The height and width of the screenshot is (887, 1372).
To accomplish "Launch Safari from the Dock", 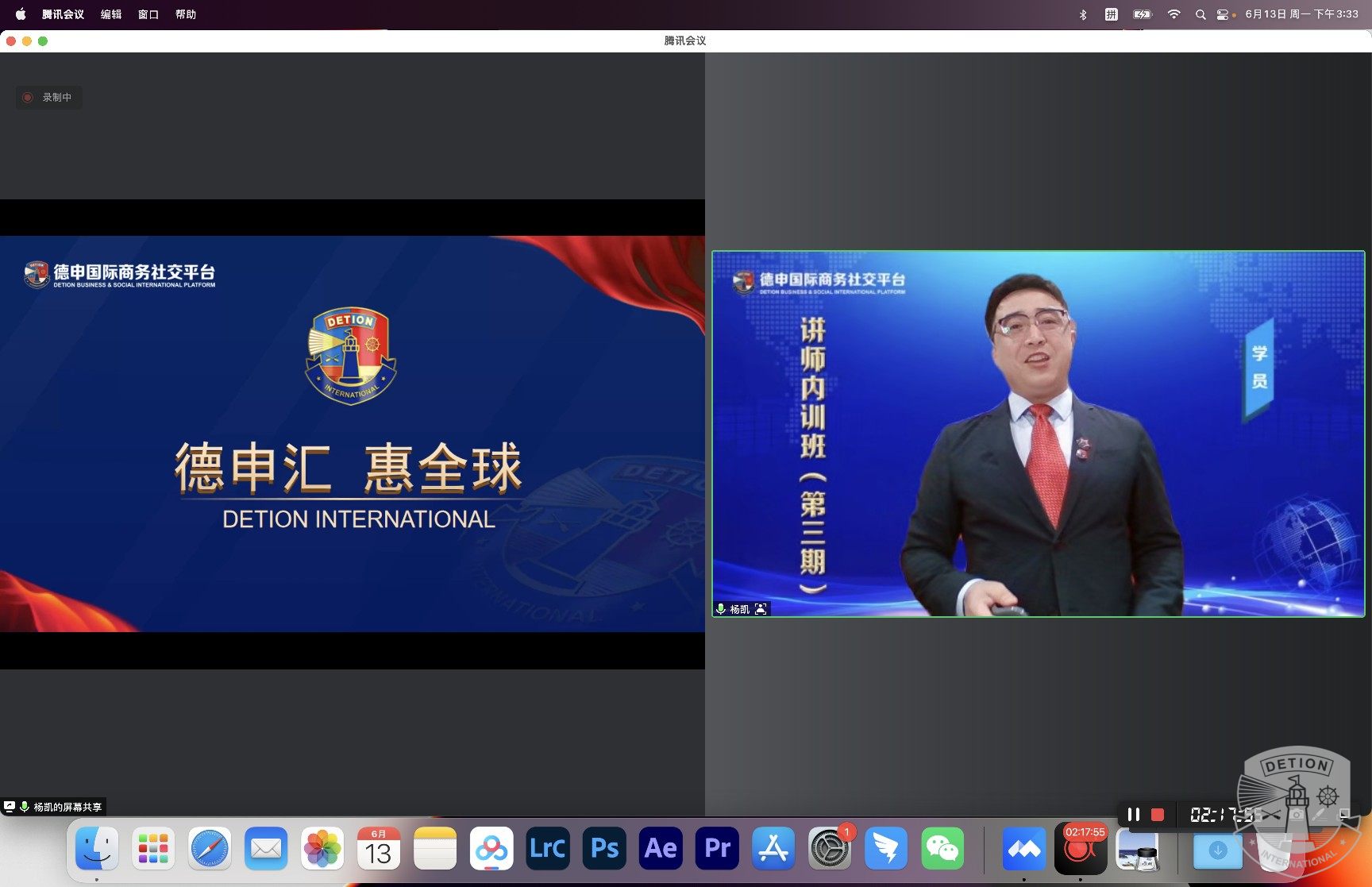I will pyautogui.click(x=210, y=849).
